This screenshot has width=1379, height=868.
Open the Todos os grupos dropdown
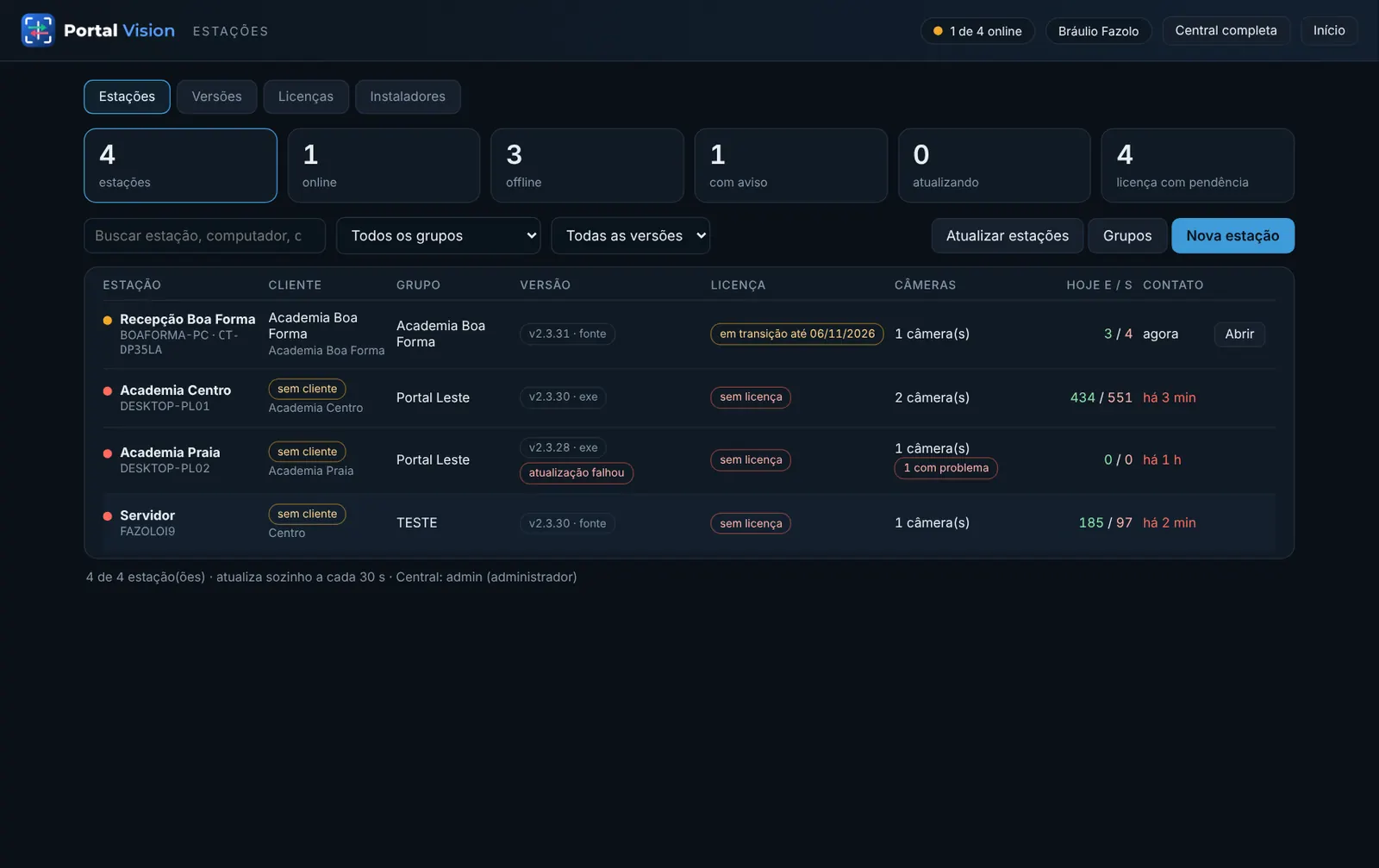(439, 235)
